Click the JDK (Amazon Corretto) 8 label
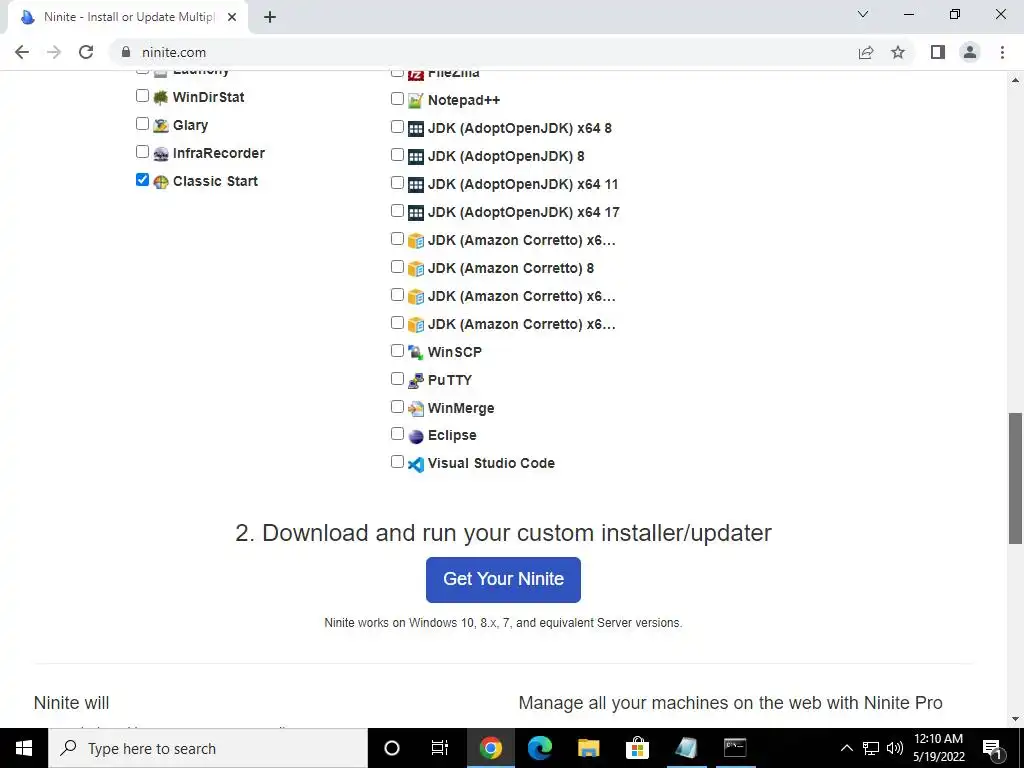The image size is (1024, 768). 511,268
